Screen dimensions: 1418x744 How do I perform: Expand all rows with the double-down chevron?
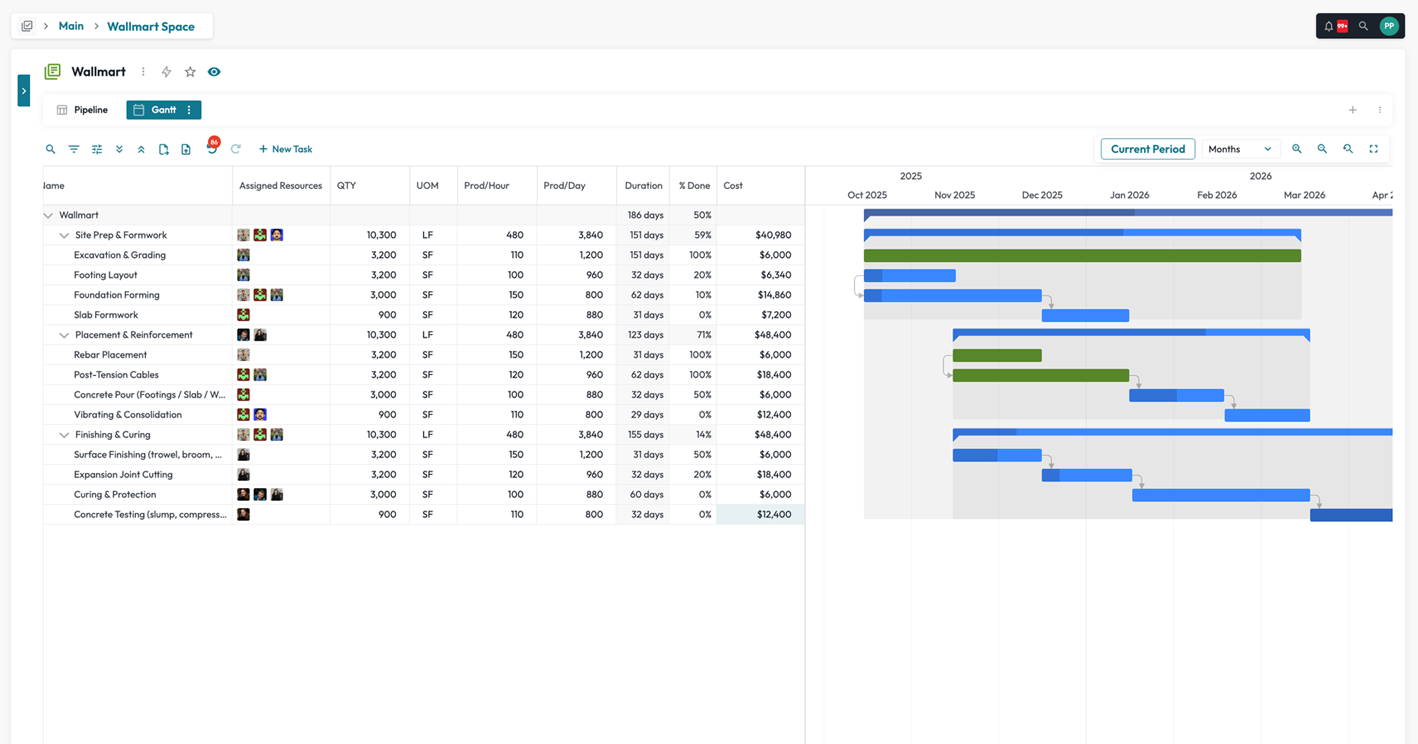(x=119, y=149)
